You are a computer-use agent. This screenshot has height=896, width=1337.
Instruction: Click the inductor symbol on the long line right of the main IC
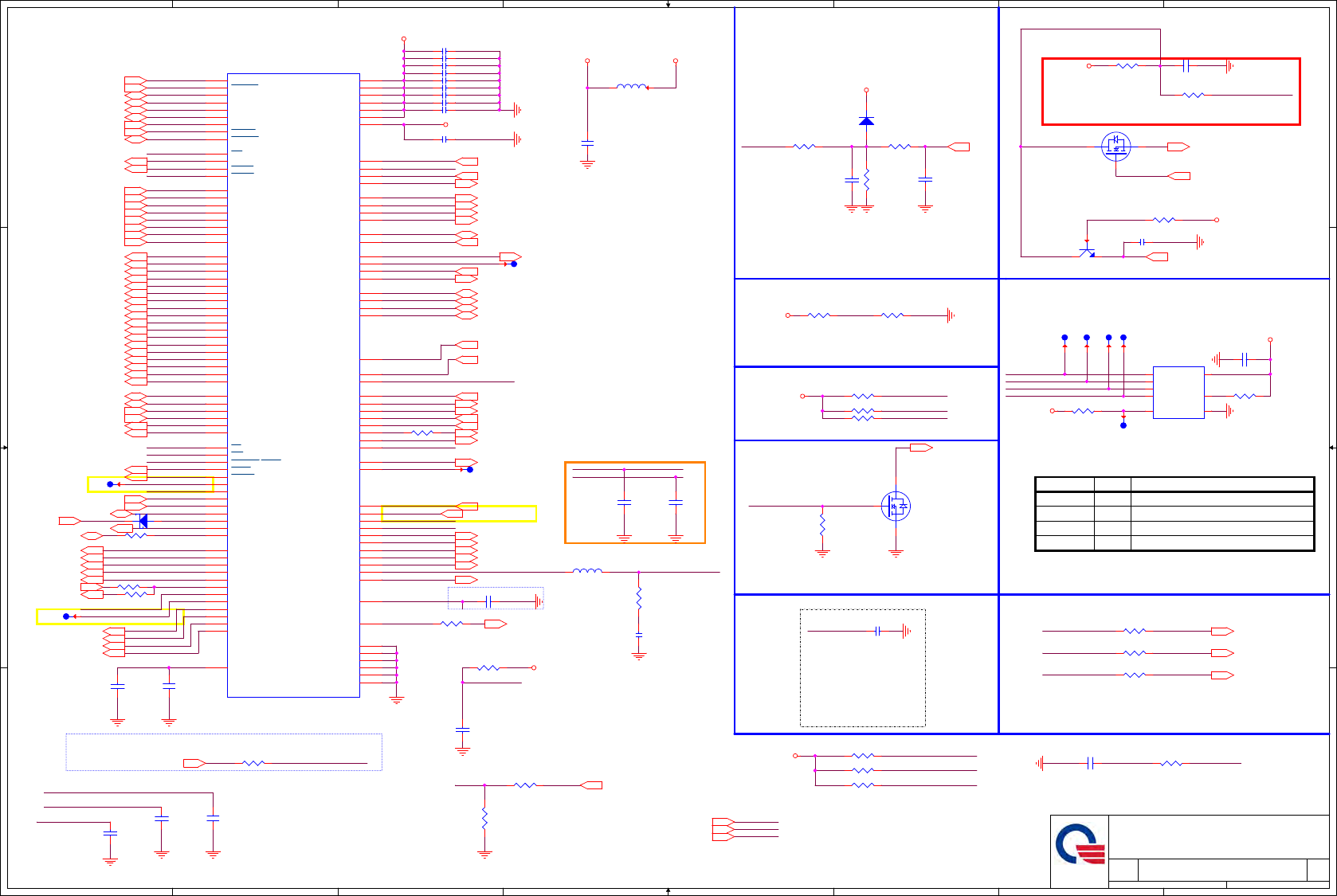(588, 571)
